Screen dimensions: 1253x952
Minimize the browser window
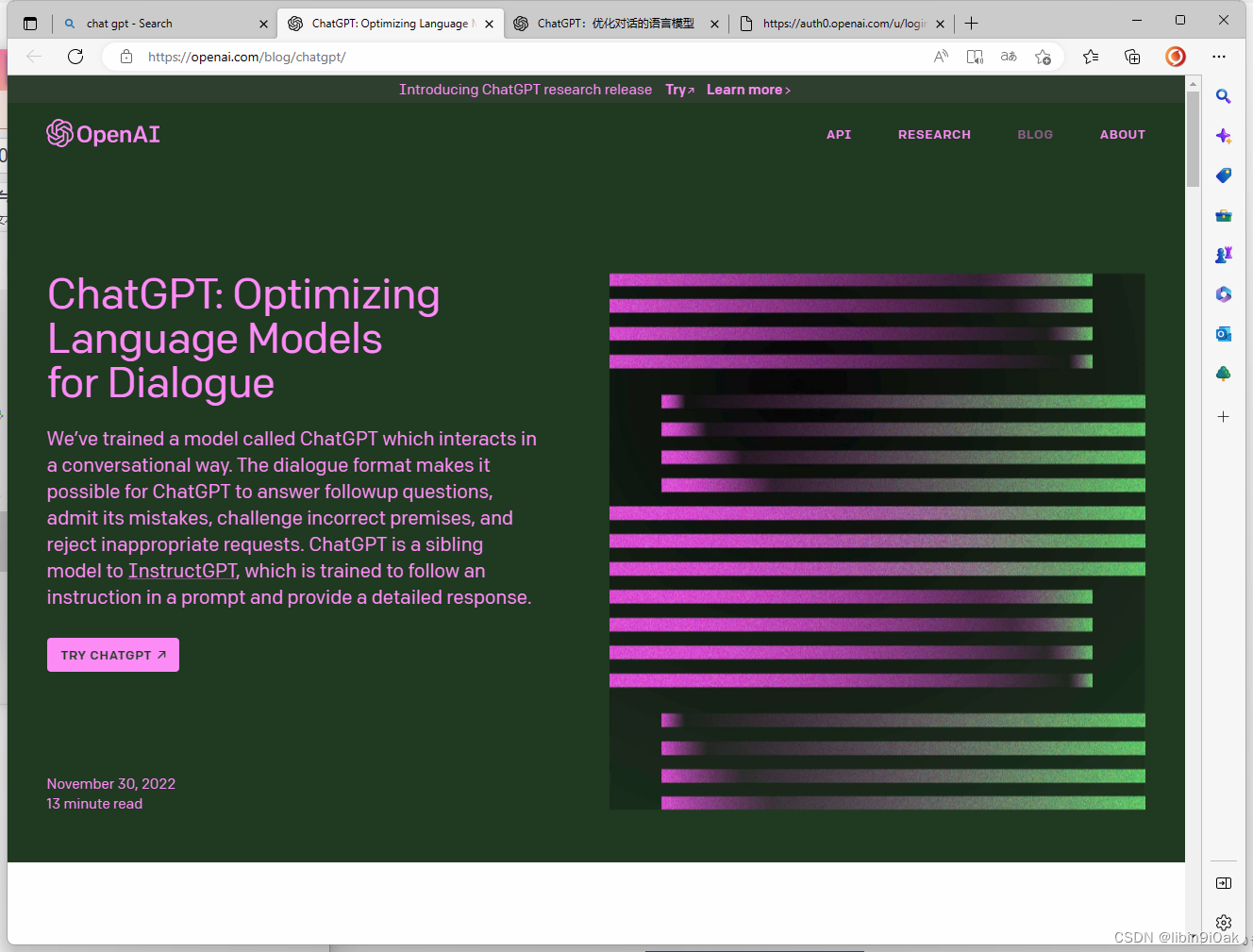click(1137, 20)
